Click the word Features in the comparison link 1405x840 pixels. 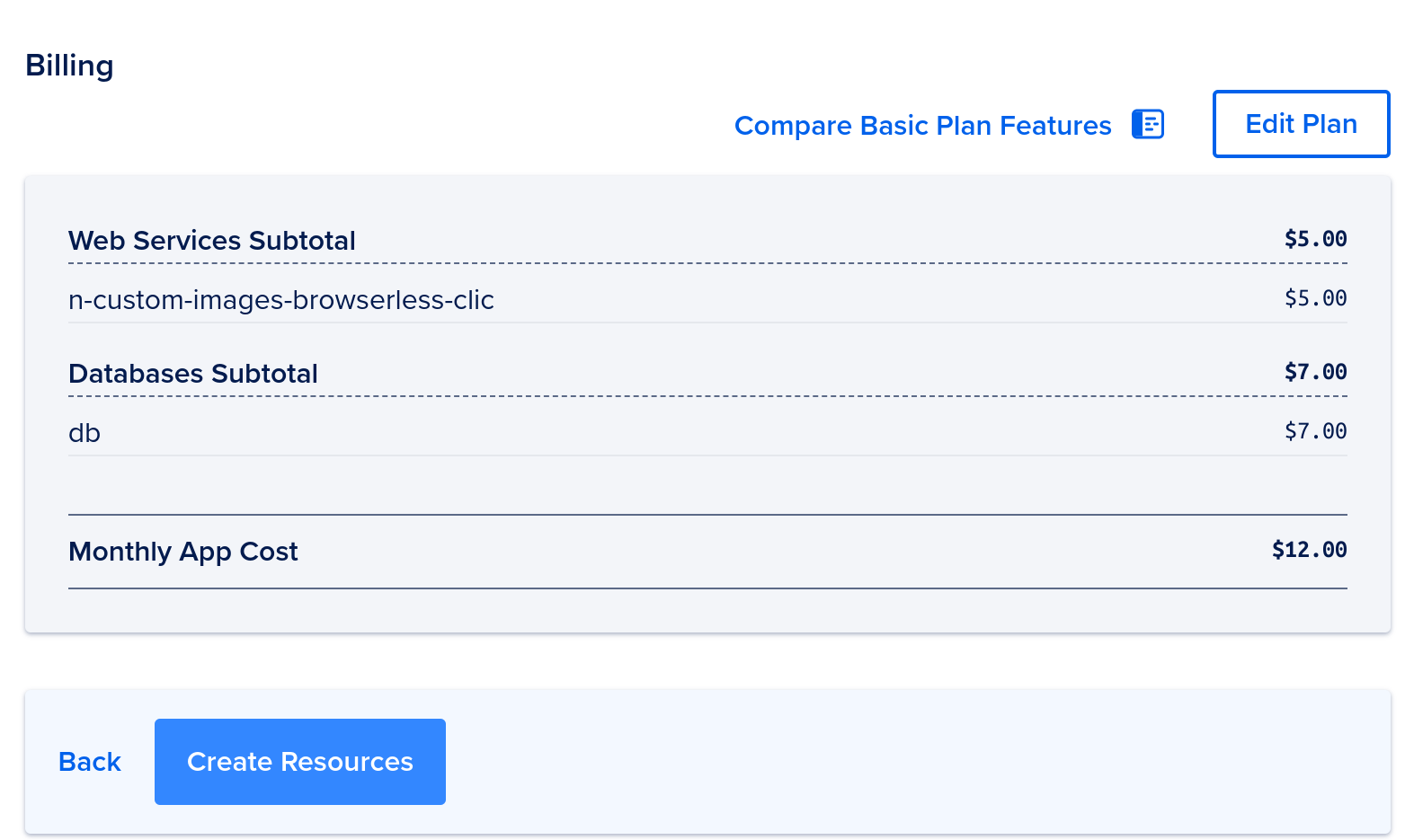1055,125
